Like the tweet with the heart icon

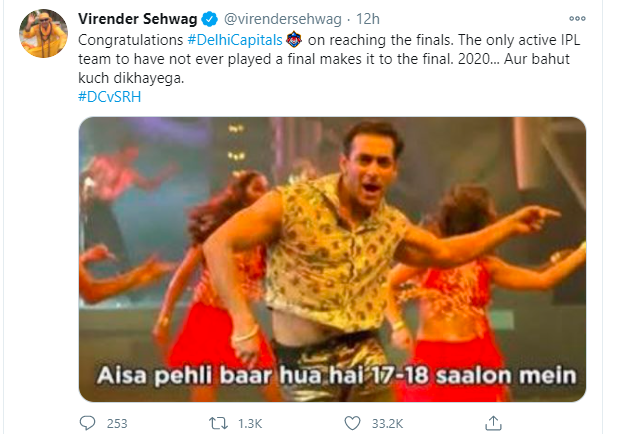tap(352, 423)
